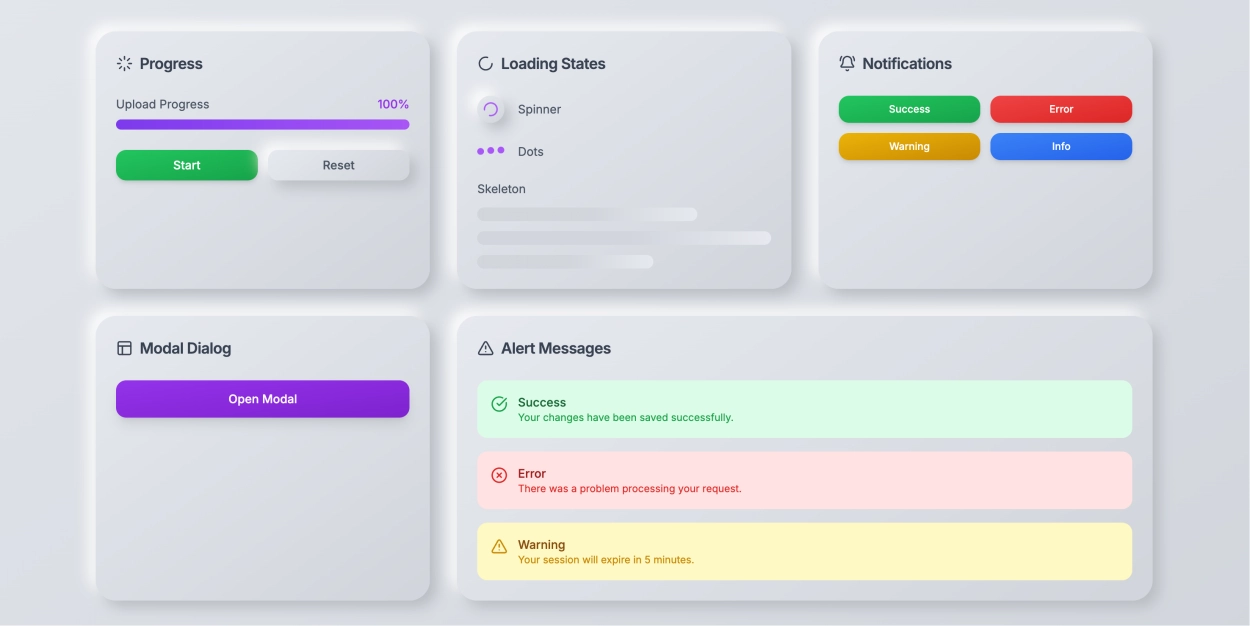The image size is (1250, 626).
Task: Click the Progress card spinner icon
Action: click(123, 63)
